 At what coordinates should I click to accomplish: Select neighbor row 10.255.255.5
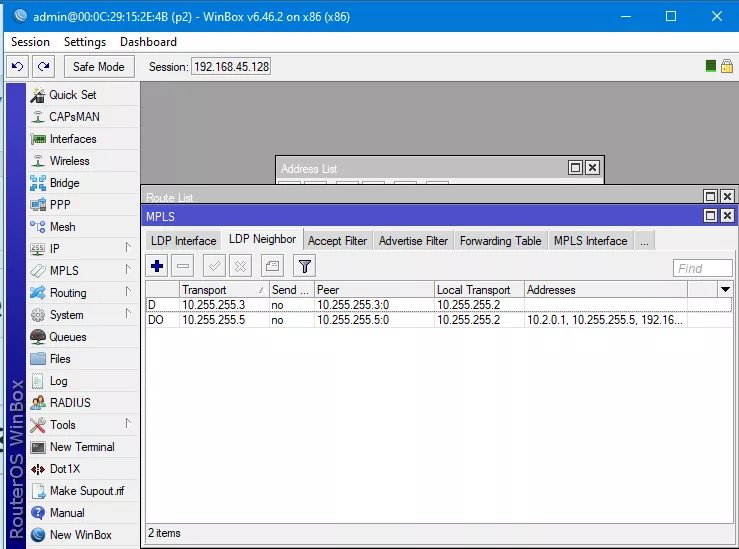pos(439,320)
